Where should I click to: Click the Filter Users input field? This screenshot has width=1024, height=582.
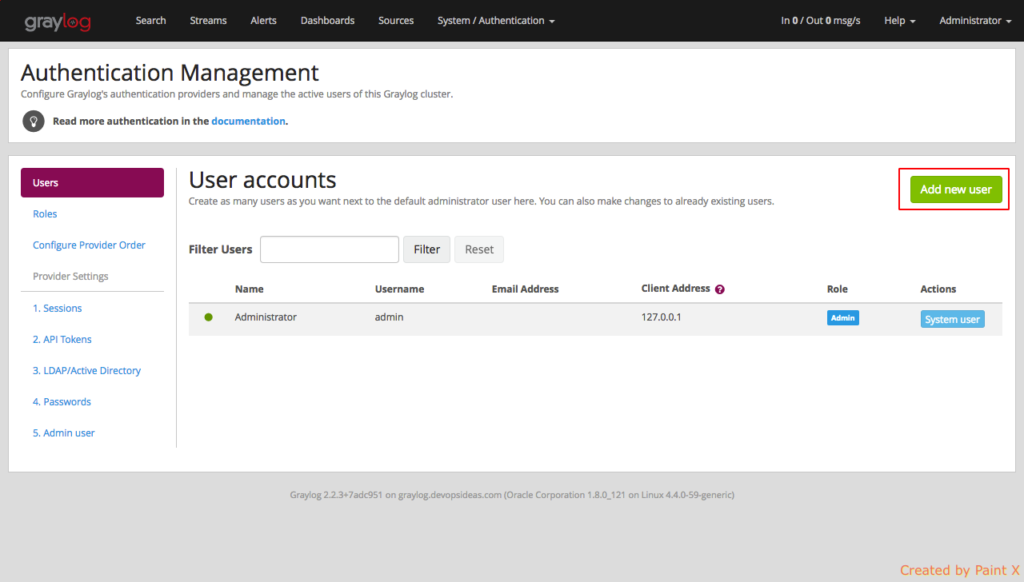point(329,249)
